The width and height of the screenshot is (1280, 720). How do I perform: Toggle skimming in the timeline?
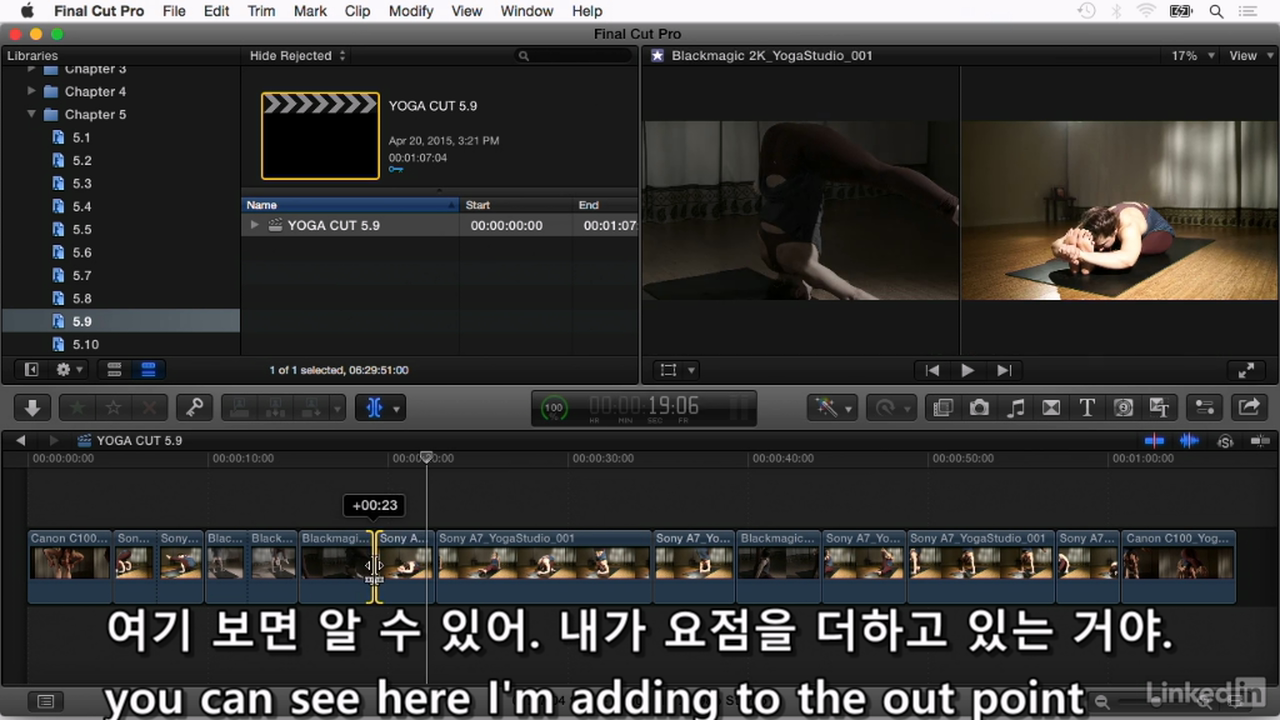coord(1154,440)
